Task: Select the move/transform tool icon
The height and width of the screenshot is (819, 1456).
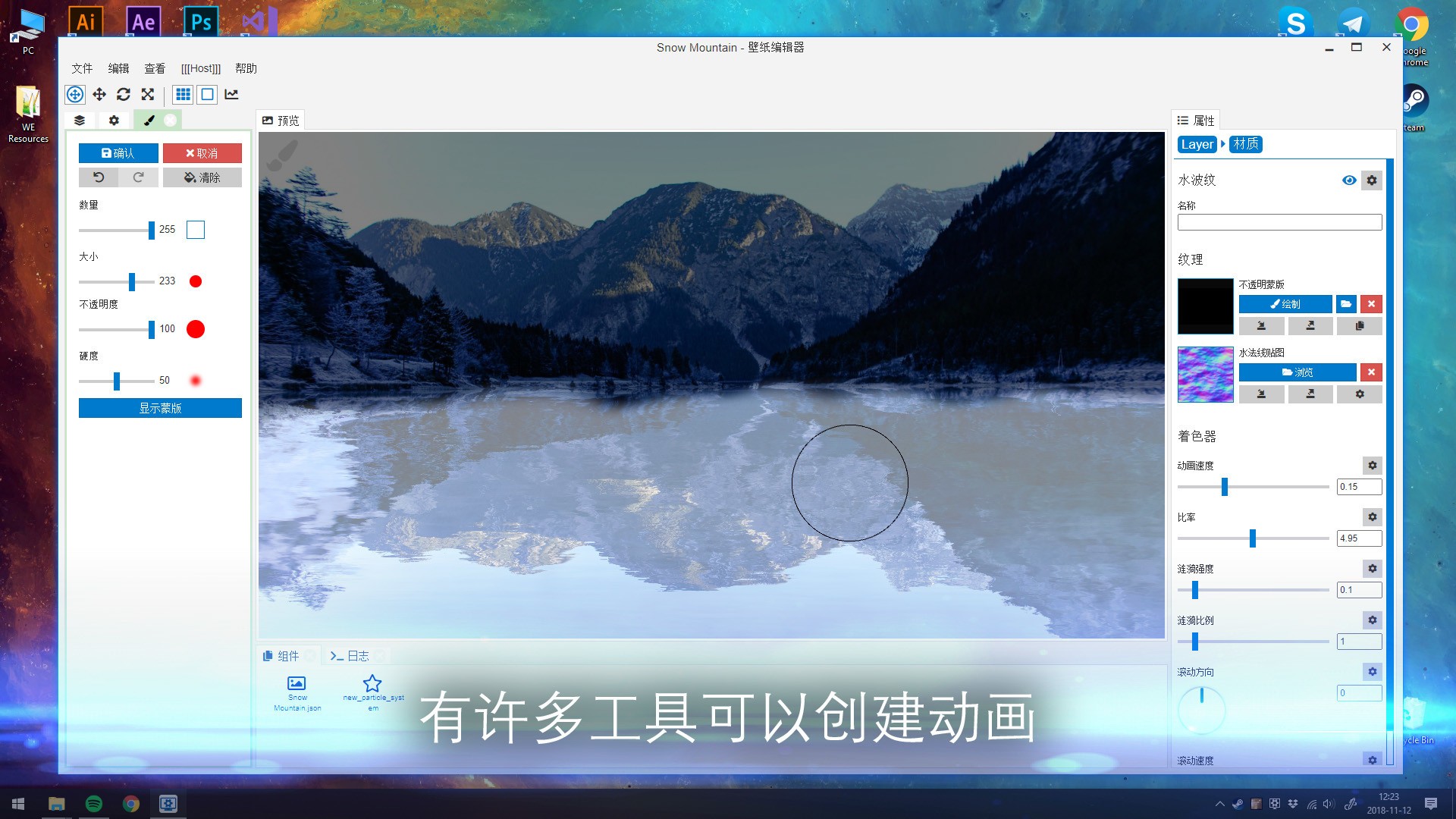Action: 99,93
